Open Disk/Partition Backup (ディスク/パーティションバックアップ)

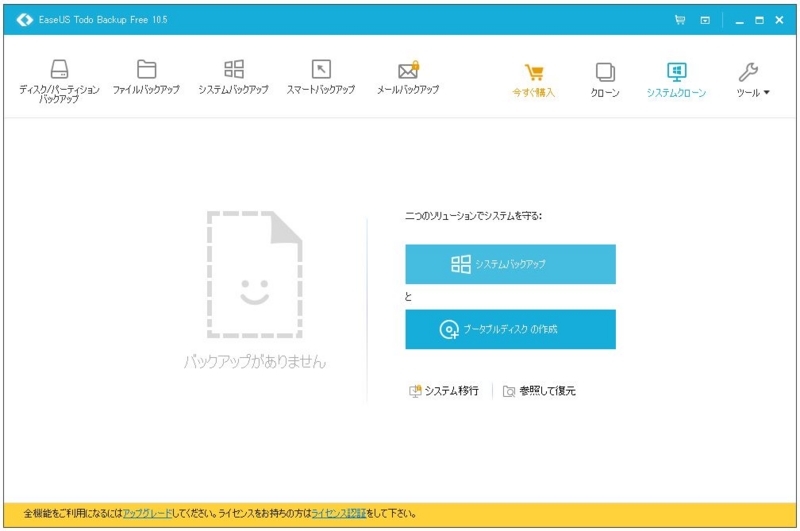click(x=59, y=81)
